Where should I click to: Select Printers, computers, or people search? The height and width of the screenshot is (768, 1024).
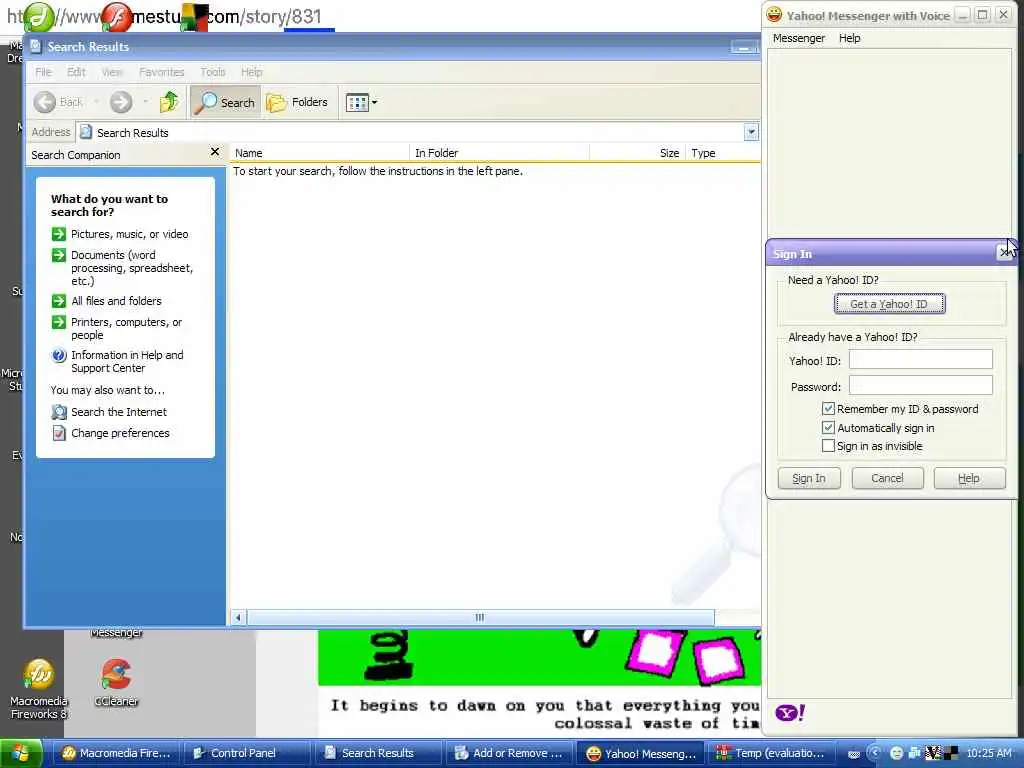tap(127, 328)
